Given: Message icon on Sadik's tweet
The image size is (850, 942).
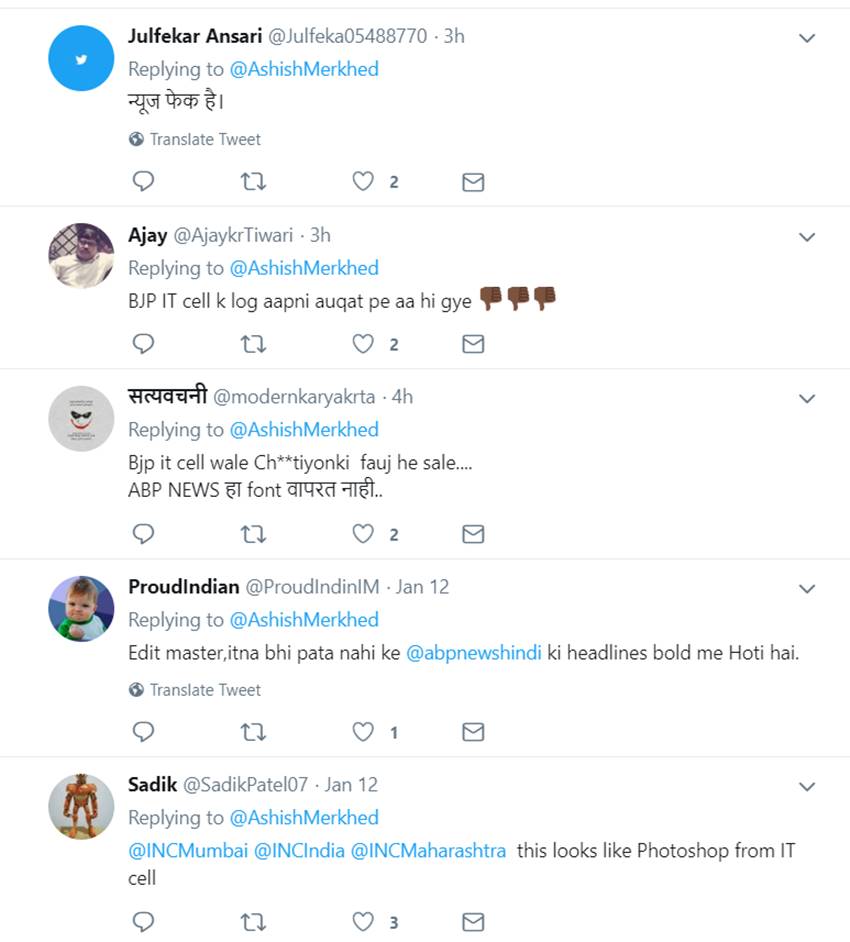Looking at the screenshot, I should 473,921.
